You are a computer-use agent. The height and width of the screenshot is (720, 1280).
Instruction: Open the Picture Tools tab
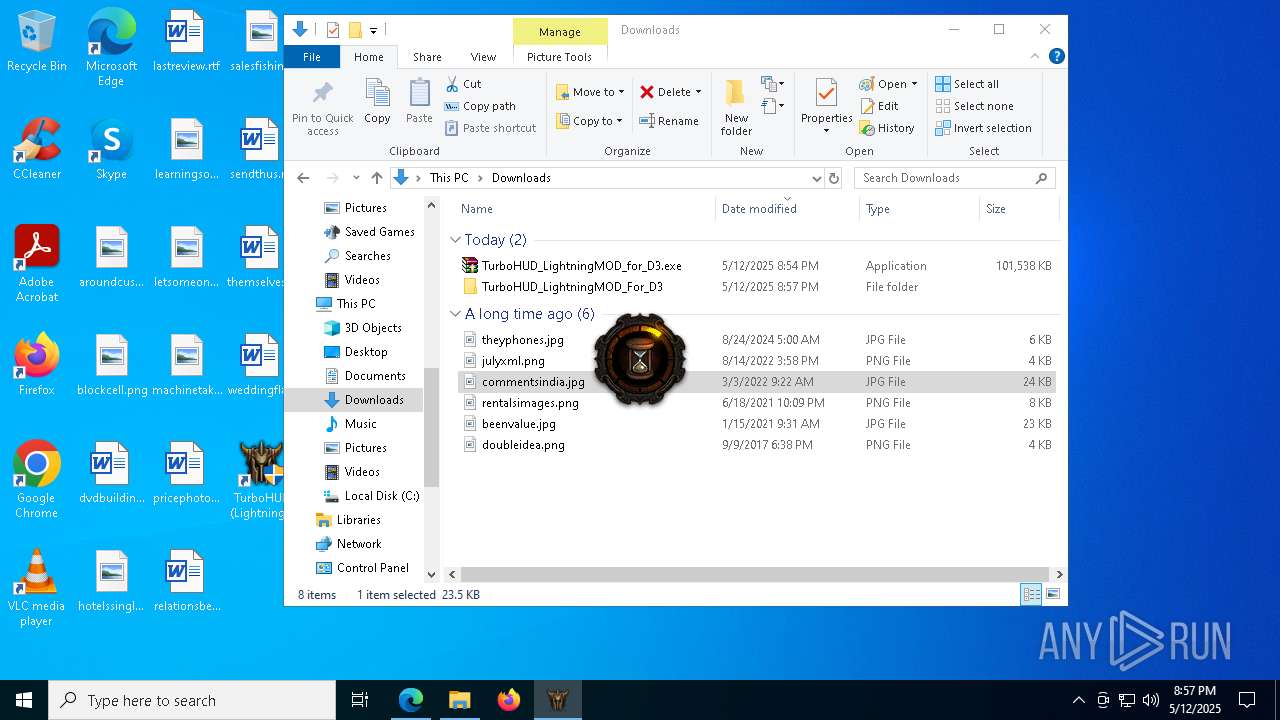(x=559, y=57)
